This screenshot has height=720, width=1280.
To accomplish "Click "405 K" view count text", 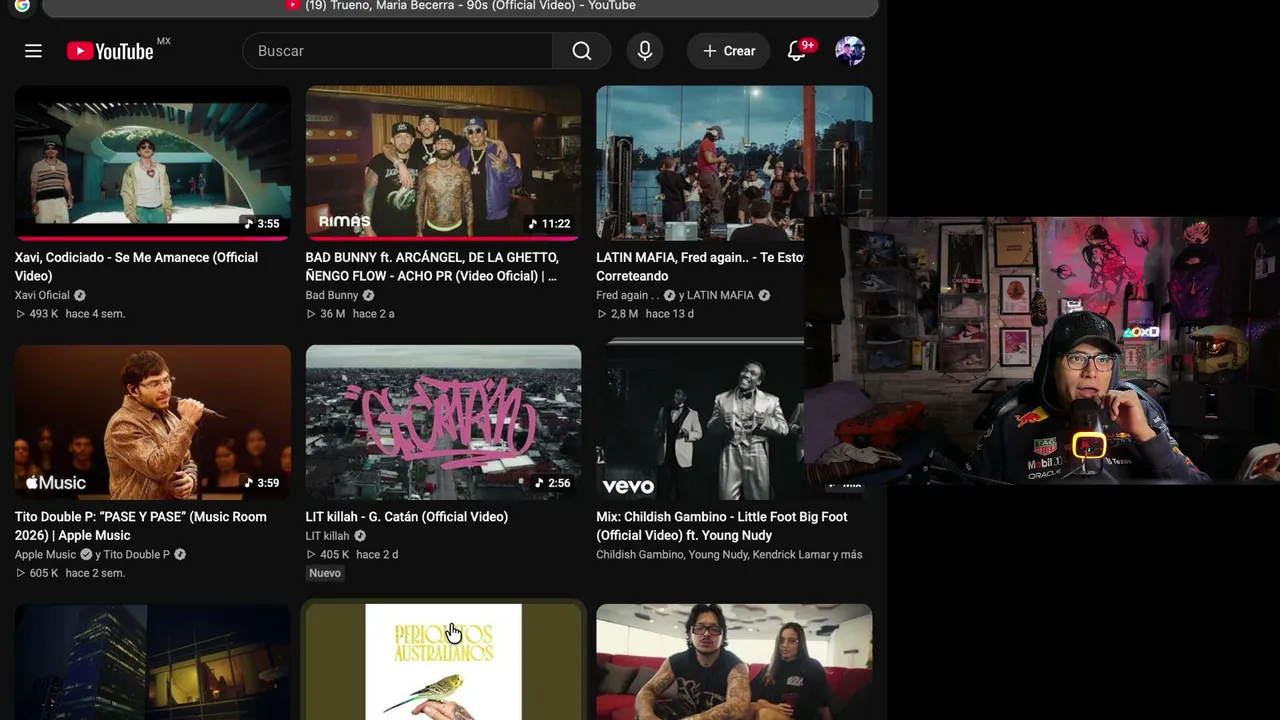I will 334,555.
